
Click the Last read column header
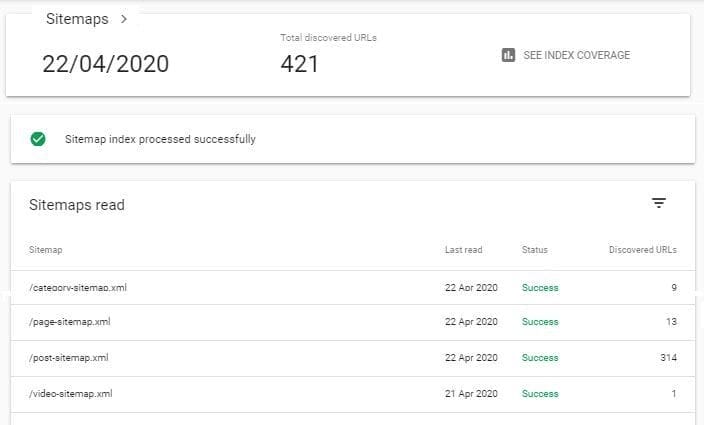point(465,250)
